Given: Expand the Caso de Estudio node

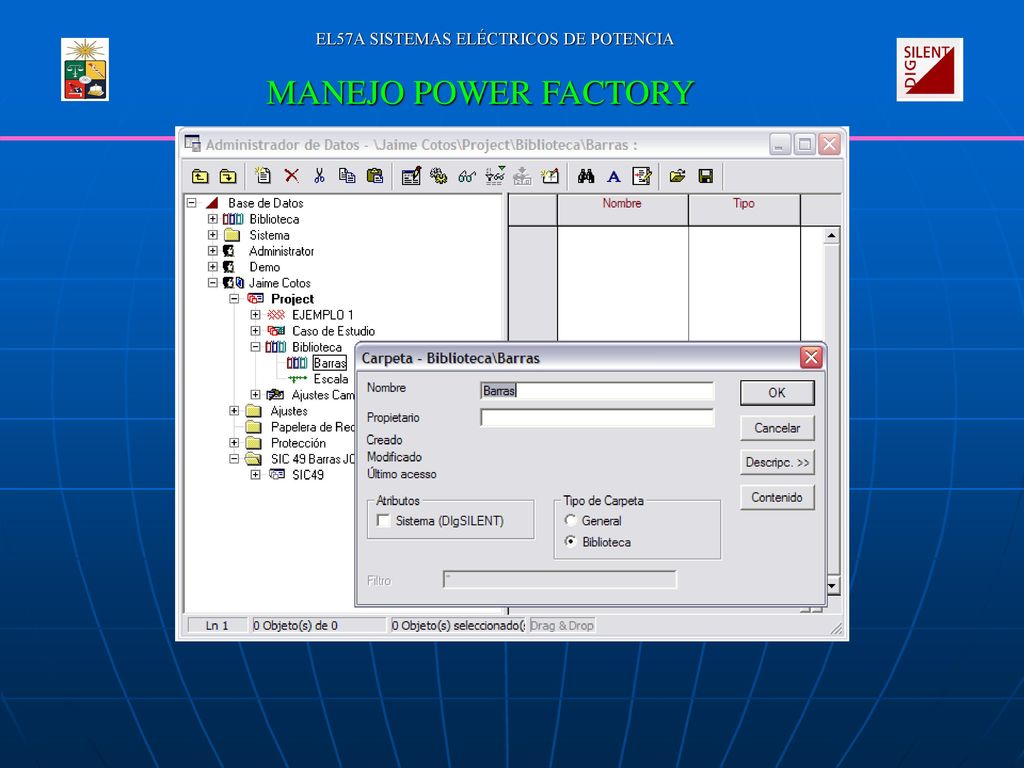Looking at the screenshot, I should pyautogui.click(x=255, y=331).
